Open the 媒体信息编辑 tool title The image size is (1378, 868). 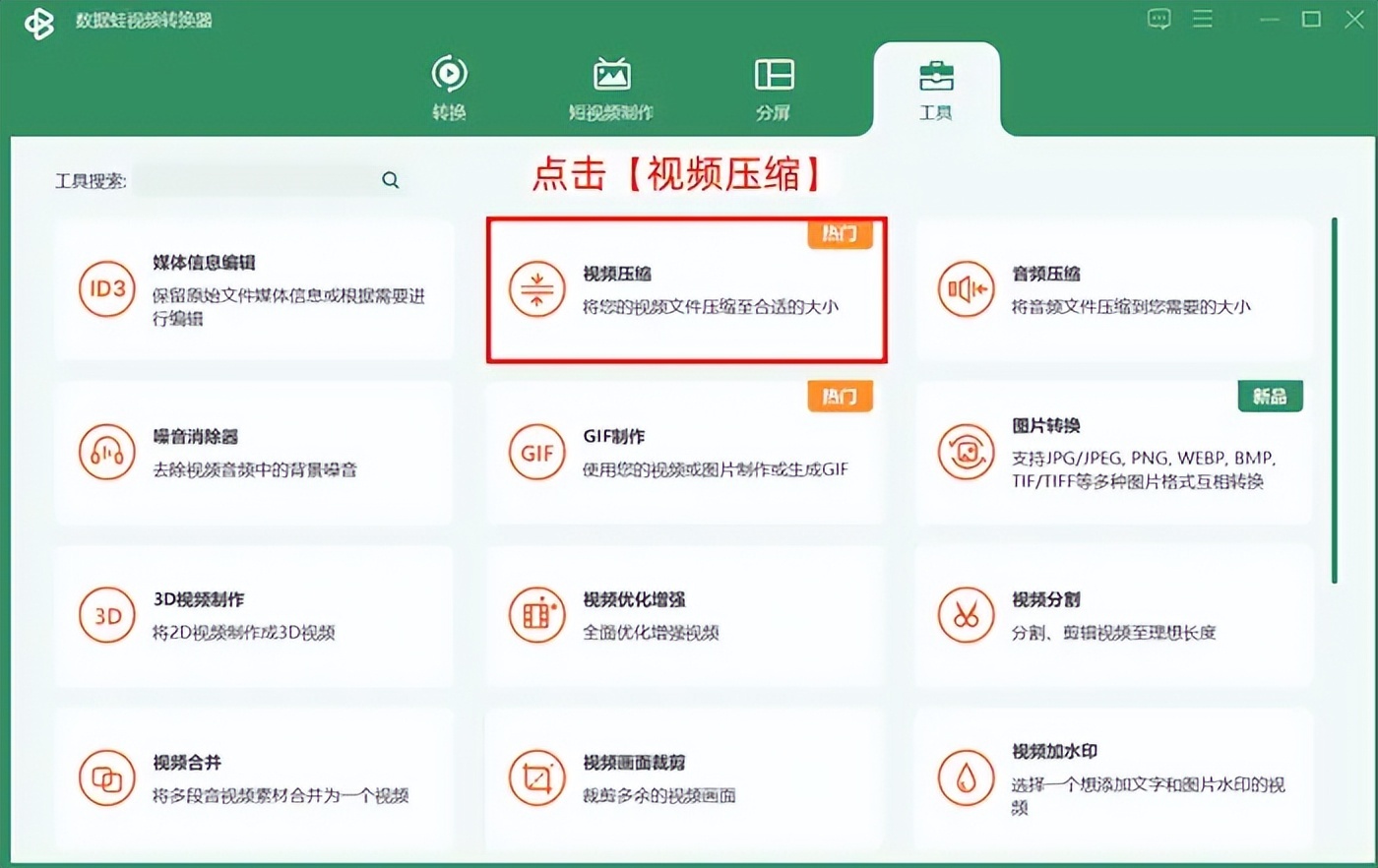coord(204,263)
